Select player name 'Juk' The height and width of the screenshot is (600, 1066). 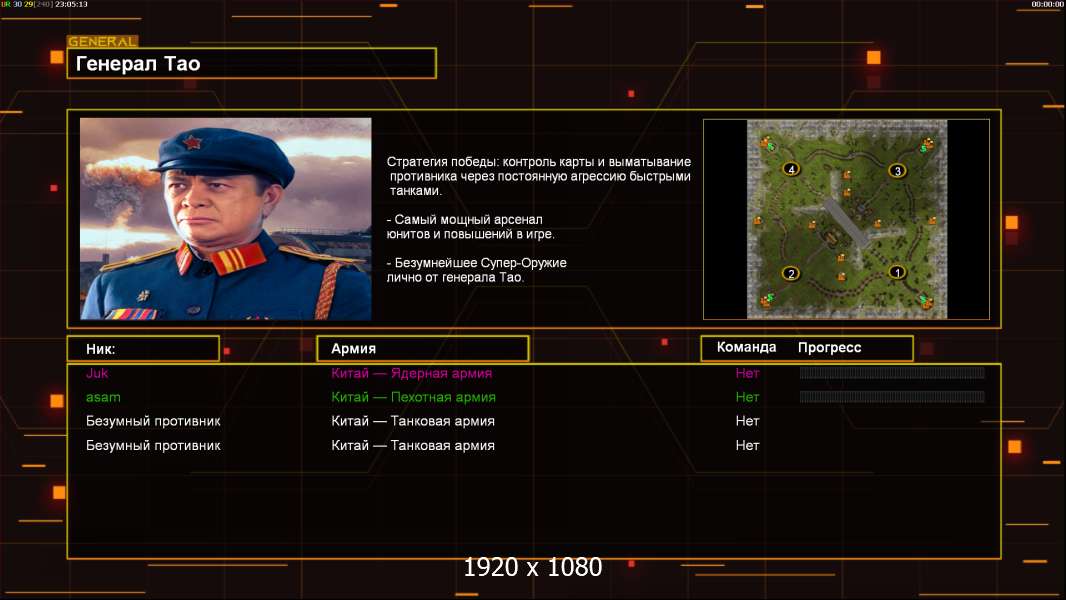[x=97, y=373]
